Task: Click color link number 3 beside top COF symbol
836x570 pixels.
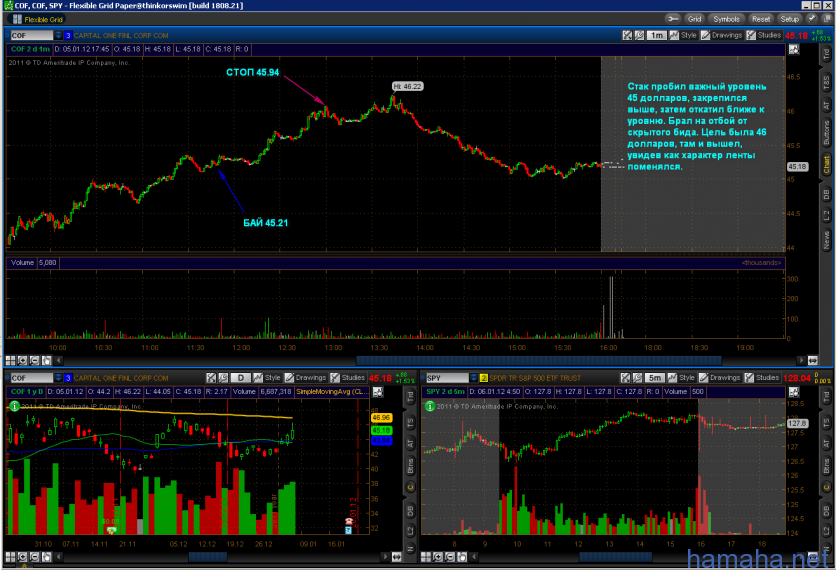Action: coord(67,35)
